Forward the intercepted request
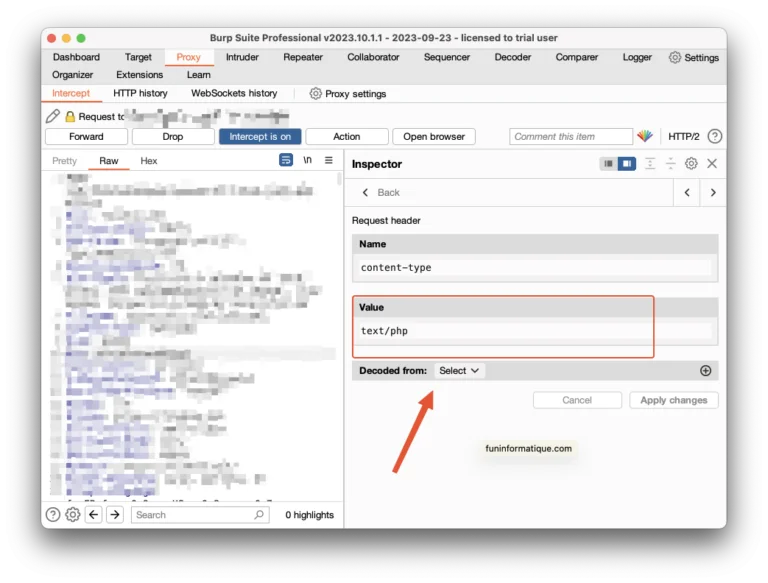 pos(86,137)
